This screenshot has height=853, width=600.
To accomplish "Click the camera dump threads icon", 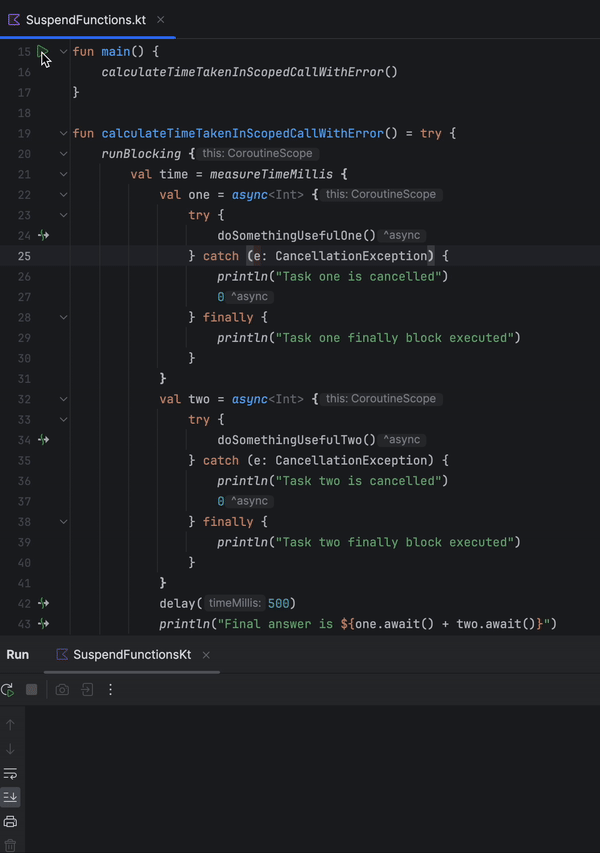I will click(62, 690).
